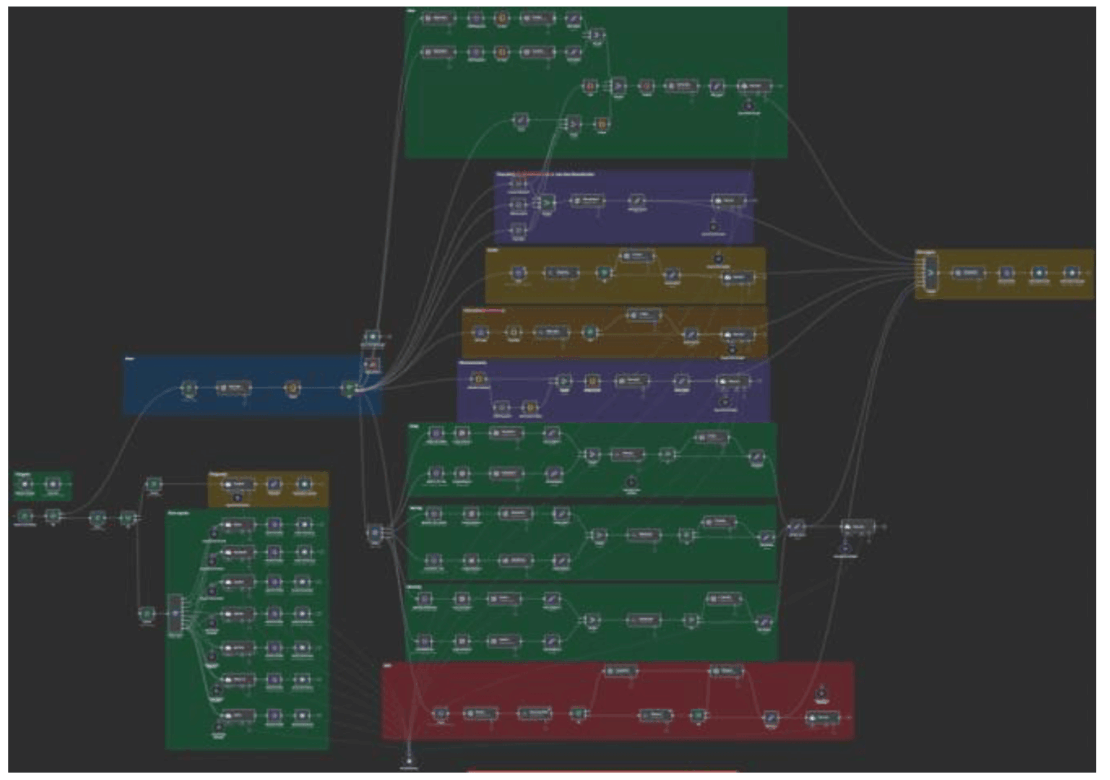Select the wide rectangular node in the blue group
The width and height of the screenshot is (1110, 780).
pos(233,388)
